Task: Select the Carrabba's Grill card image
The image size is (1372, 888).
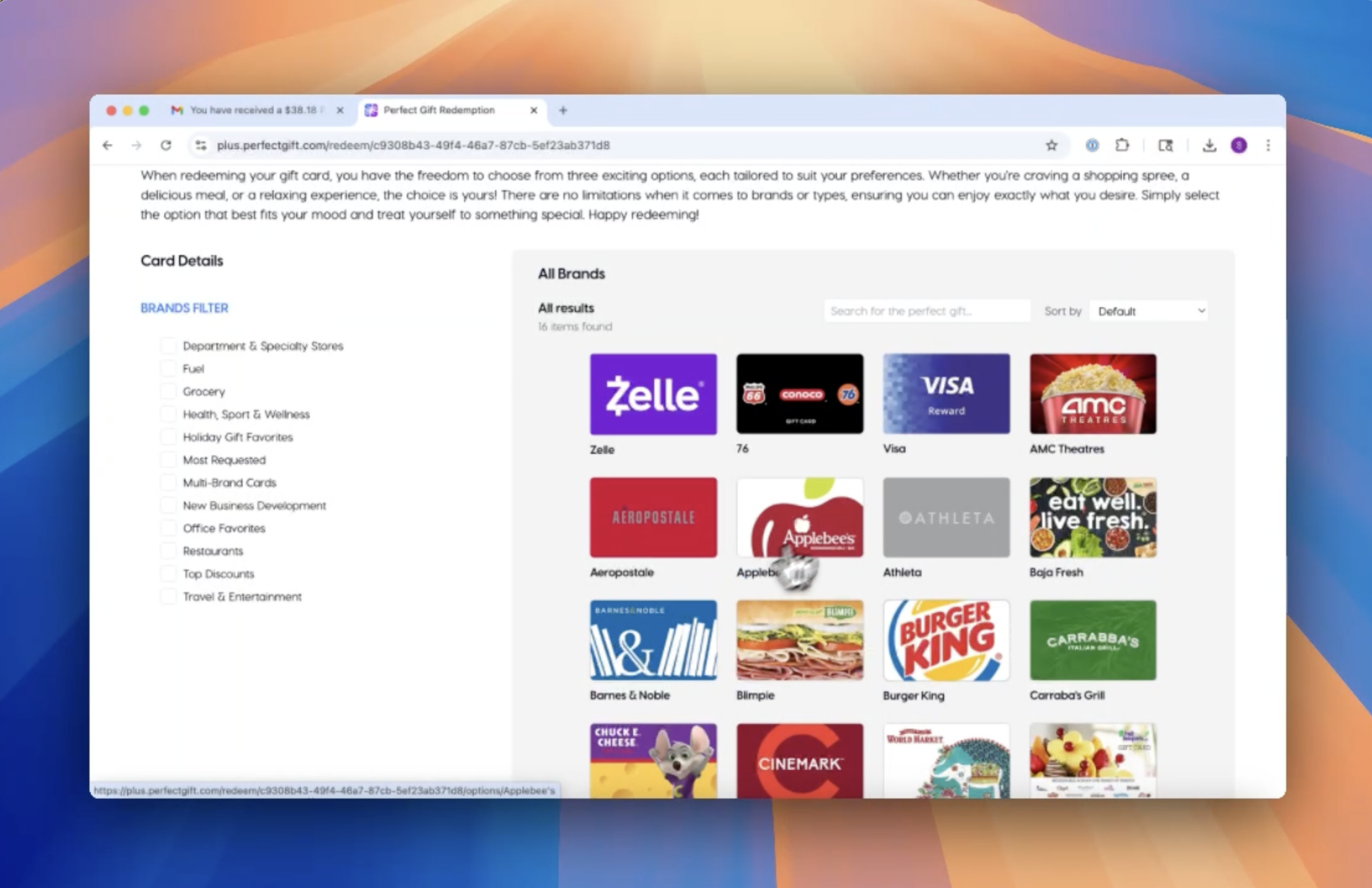Action: click(1093, 640)
